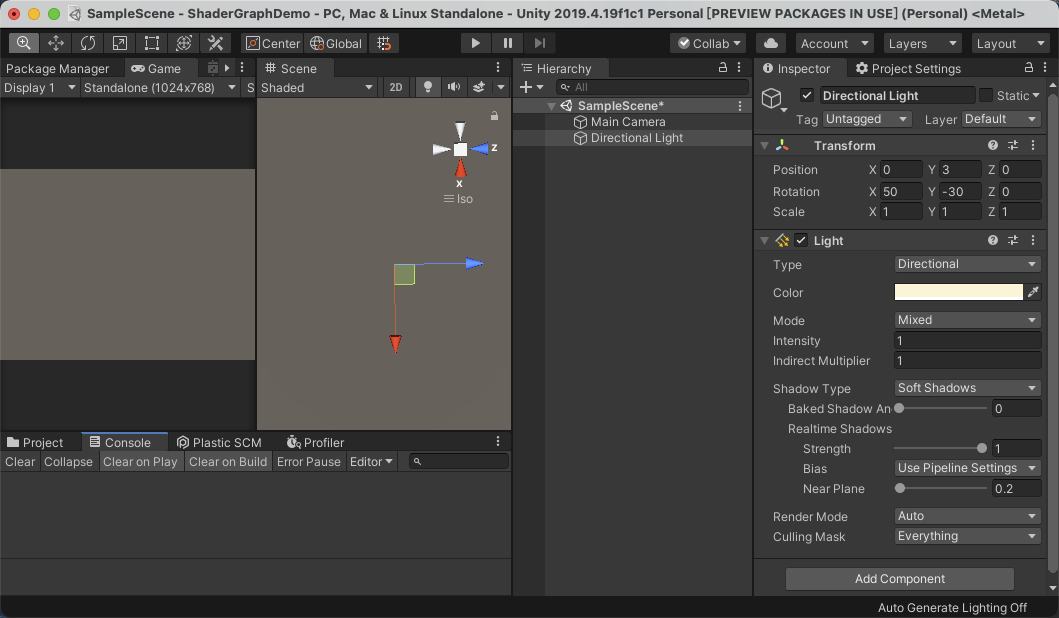Open the Tag Untagged dropdown
Image resolution: width=1059 pixels, height=618 pixels.
click(867, 119)
